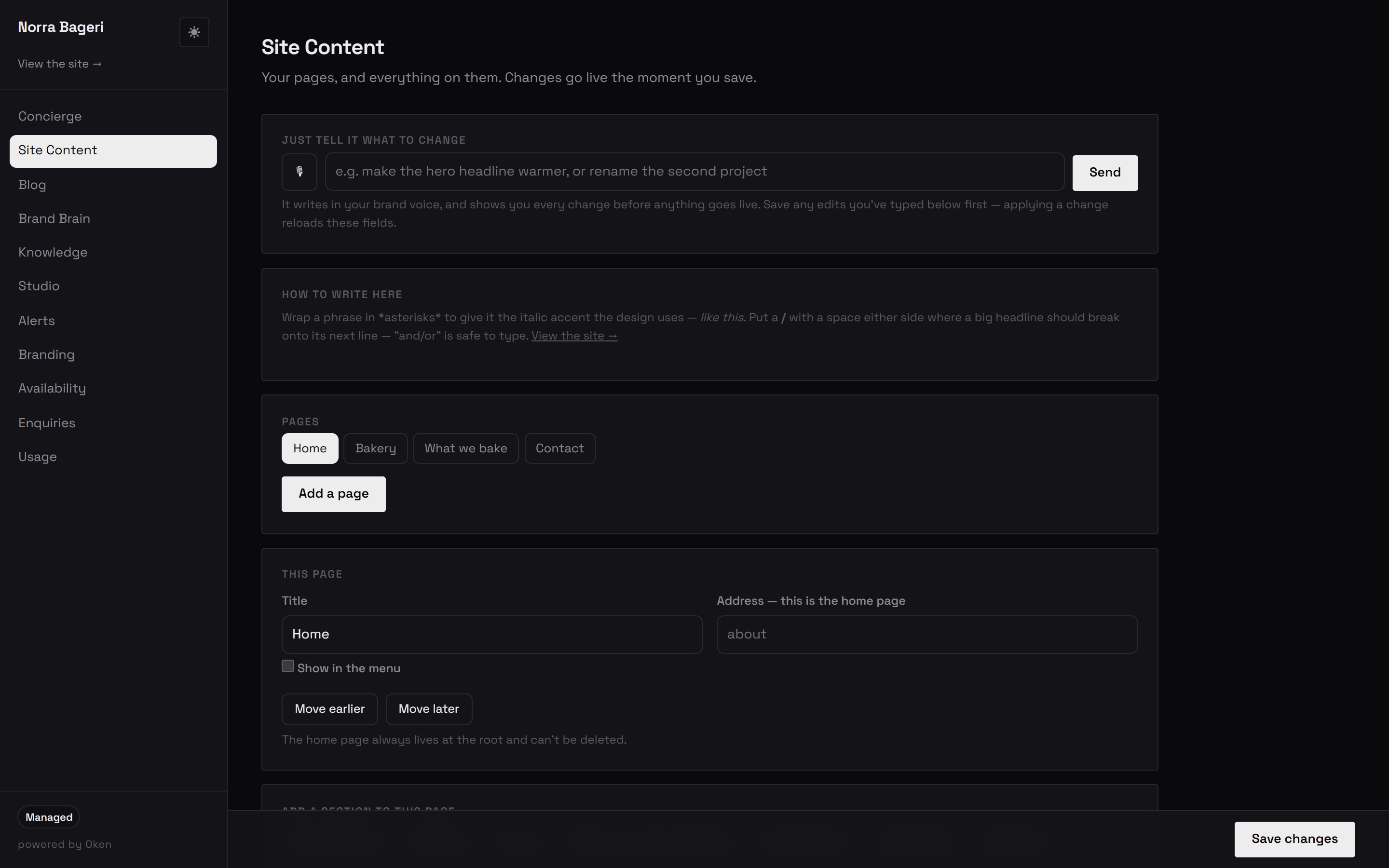
Task: View Enquiries in the sidebar
Action: (113, 423)
